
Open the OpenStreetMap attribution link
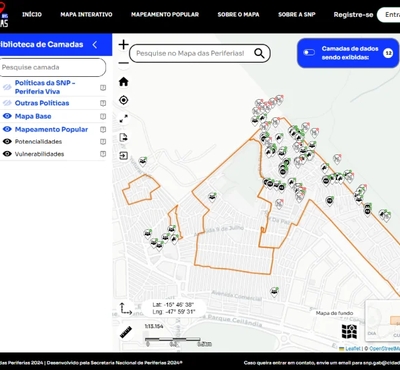384,348
